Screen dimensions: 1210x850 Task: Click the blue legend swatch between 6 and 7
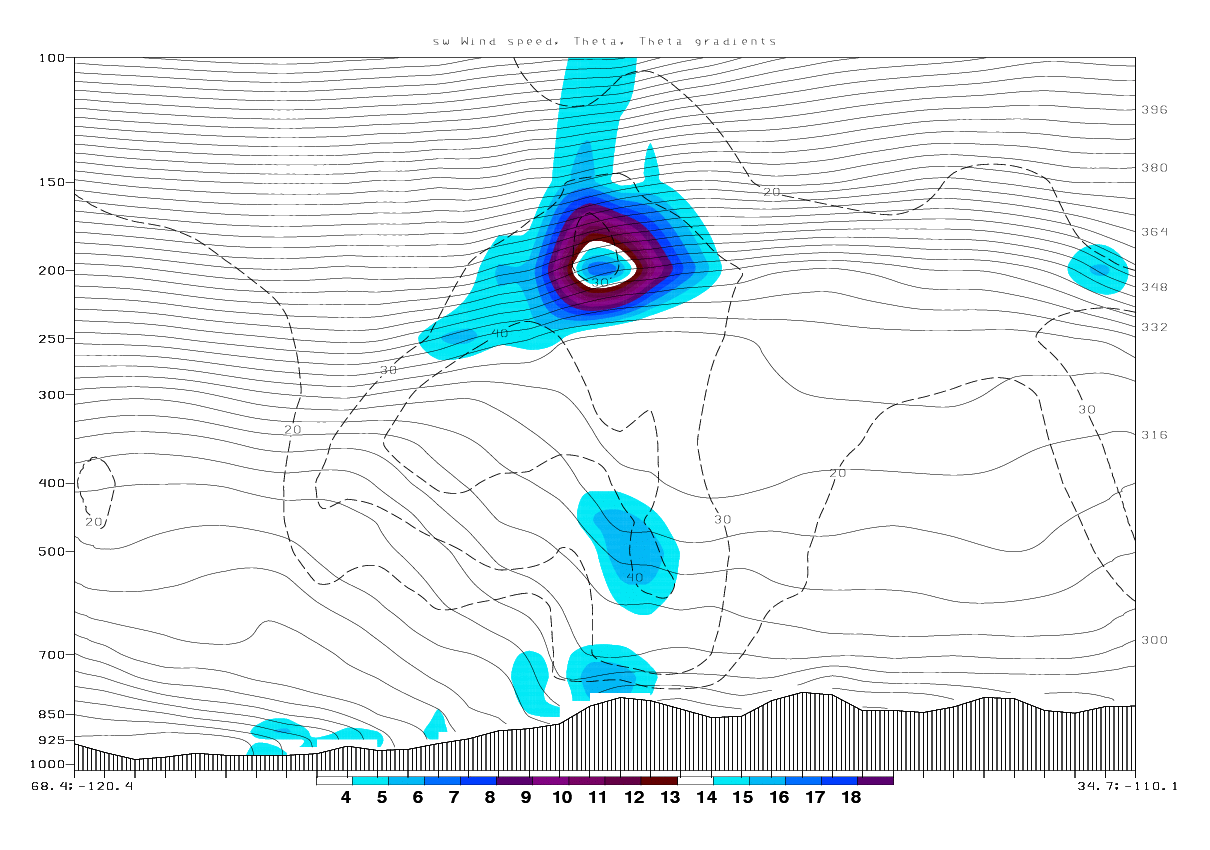click(442, 780)
